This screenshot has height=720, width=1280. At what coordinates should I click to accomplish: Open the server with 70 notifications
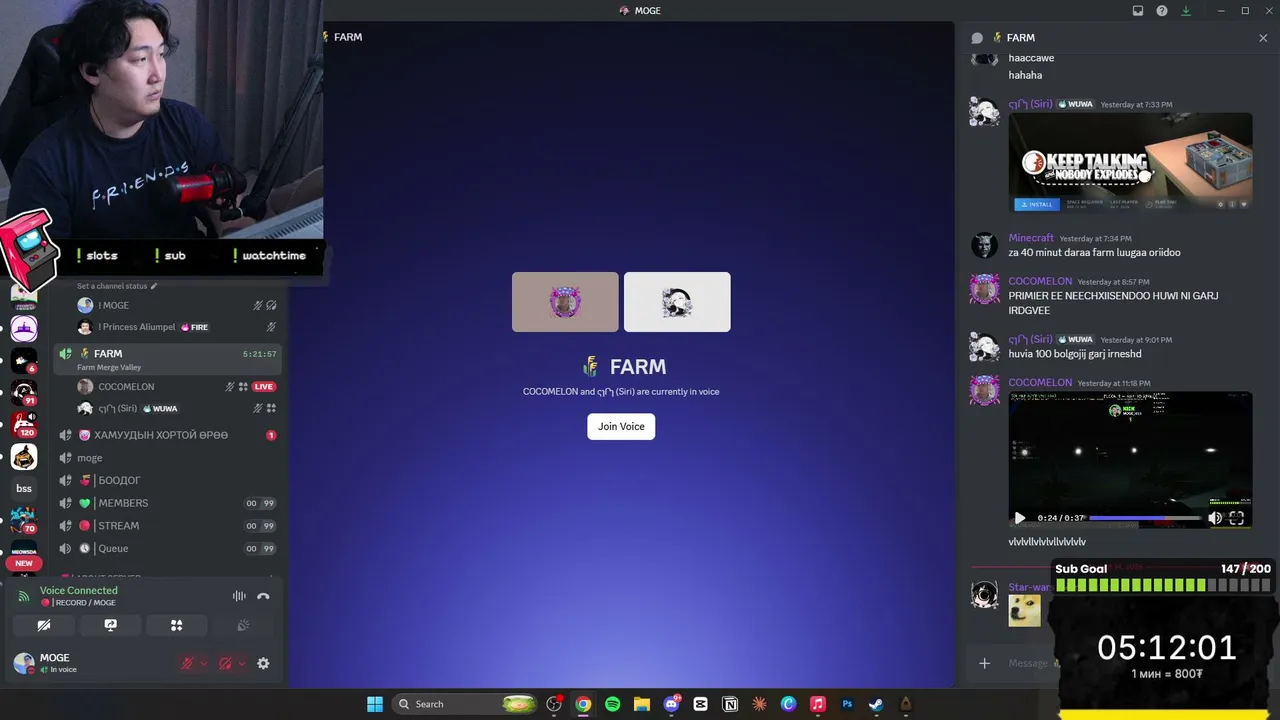point(24,521)
